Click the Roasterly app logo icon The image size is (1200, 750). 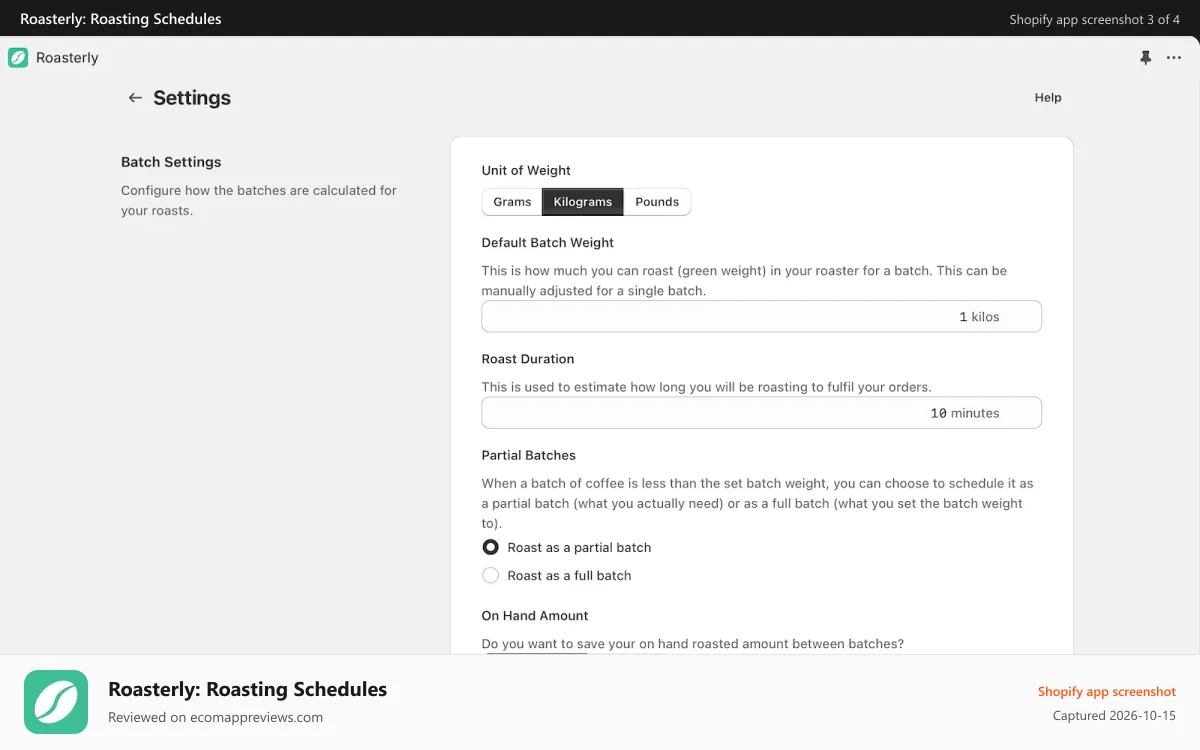pos(18,58)
